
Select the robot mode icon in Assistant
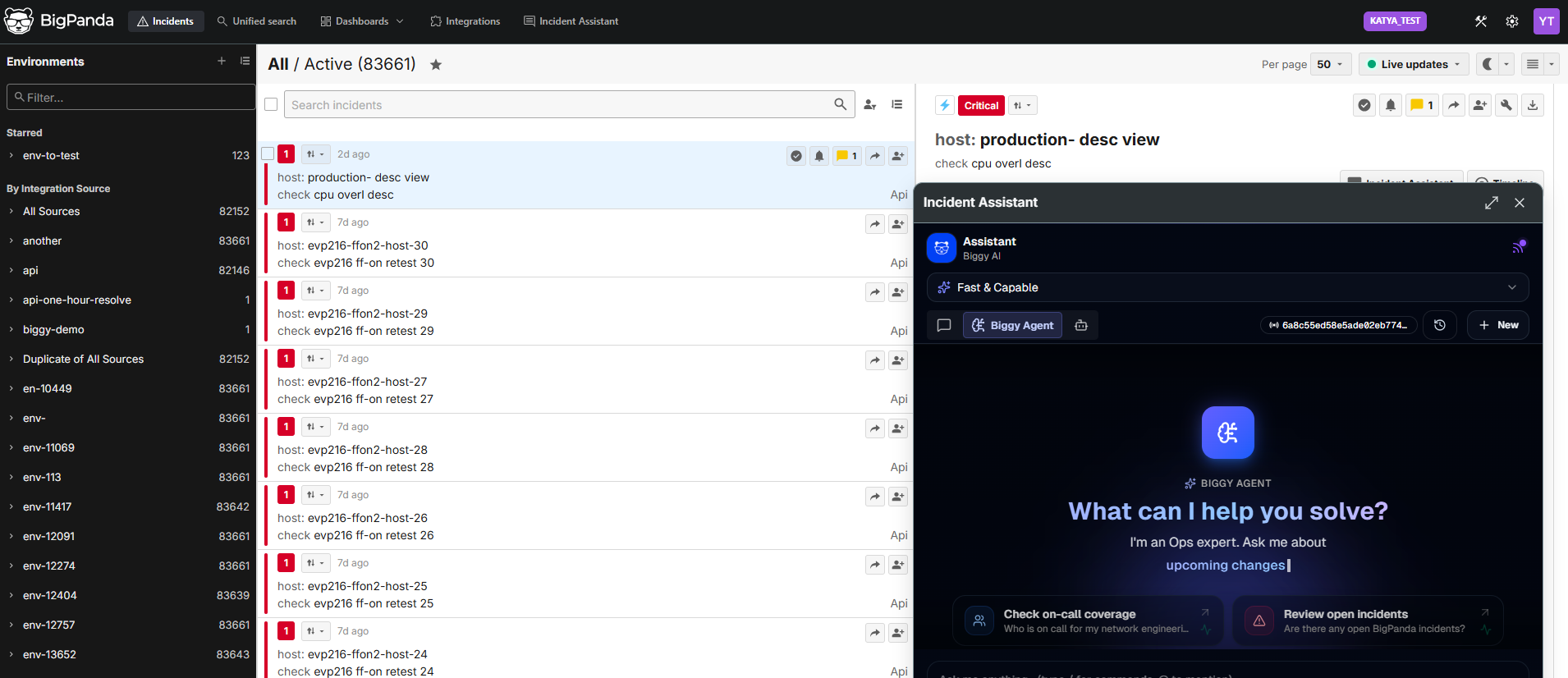[1081, 325]
